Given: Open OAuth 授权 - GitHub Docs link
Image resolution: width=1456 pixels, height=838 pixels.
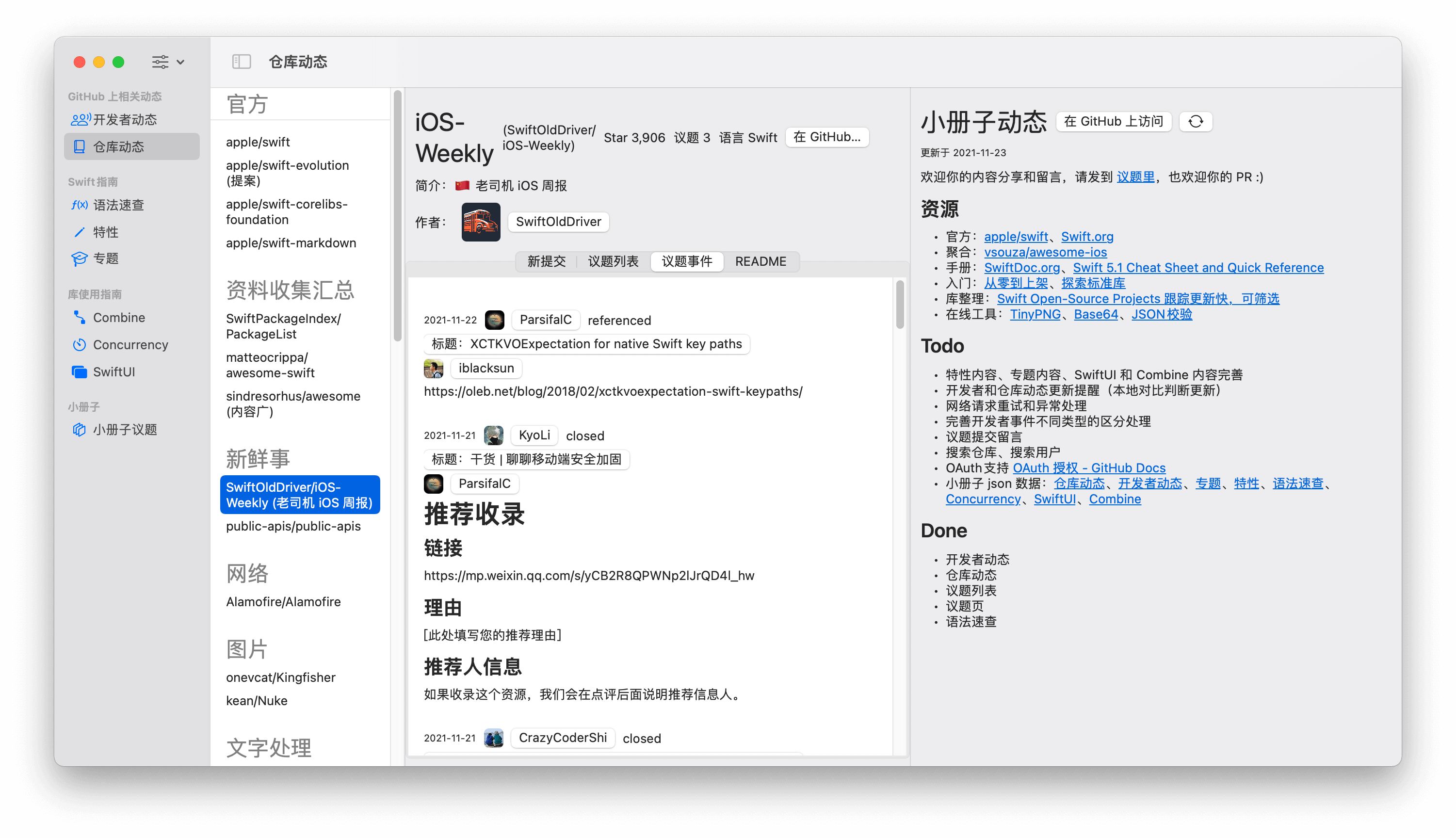Looking at the screenshot, I should pyautogui.click(x=1088, y=468).
